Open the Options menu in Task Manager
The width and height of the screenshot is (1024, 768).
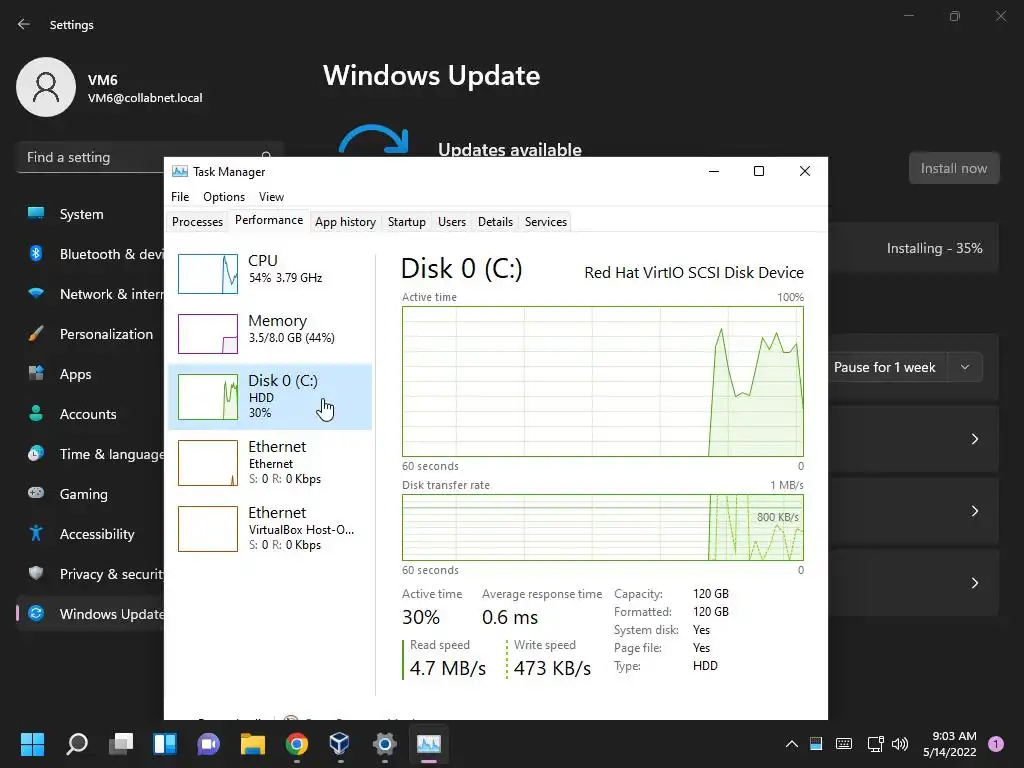coord(224,197)
